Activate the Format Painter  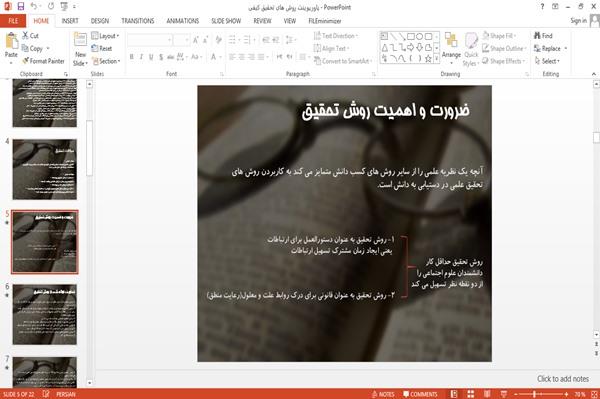tap(43, 61)
